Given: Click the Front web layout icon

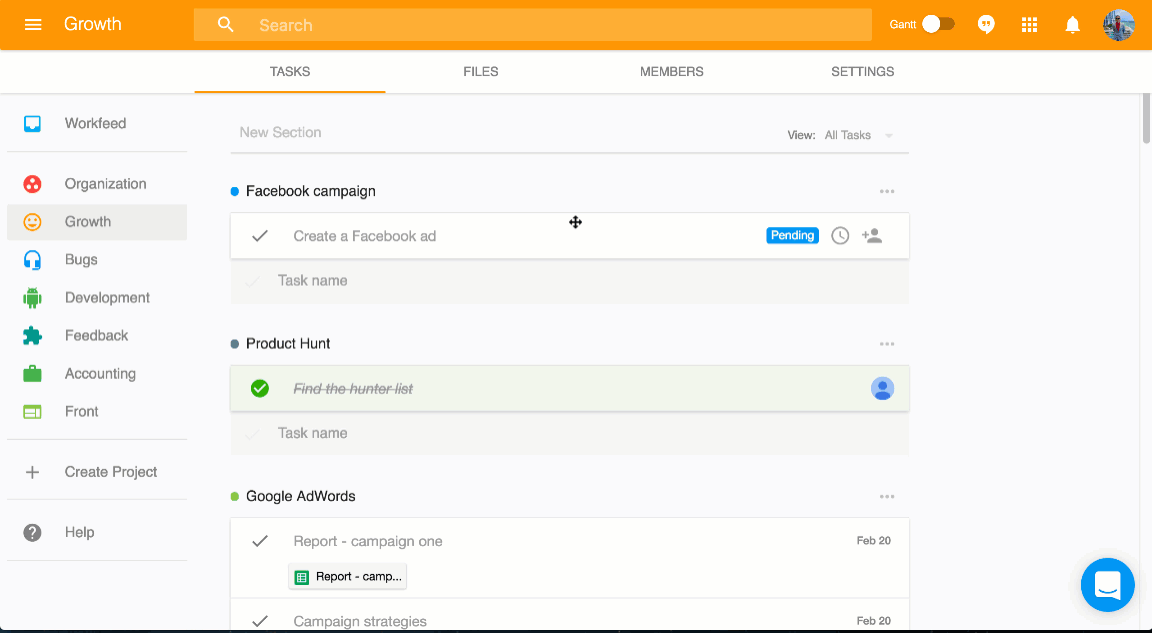Looking at the screenshot, I should click(x=32, y=411).
